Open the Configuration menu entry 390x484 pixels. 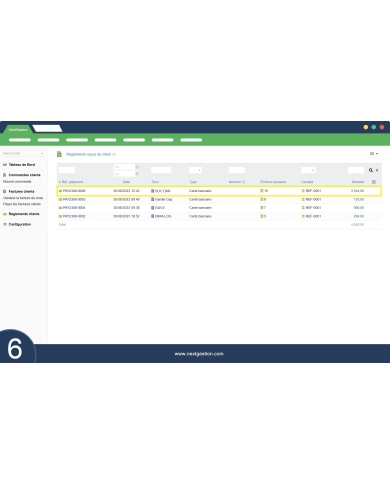pyautogui.click(x=20, y=224)
